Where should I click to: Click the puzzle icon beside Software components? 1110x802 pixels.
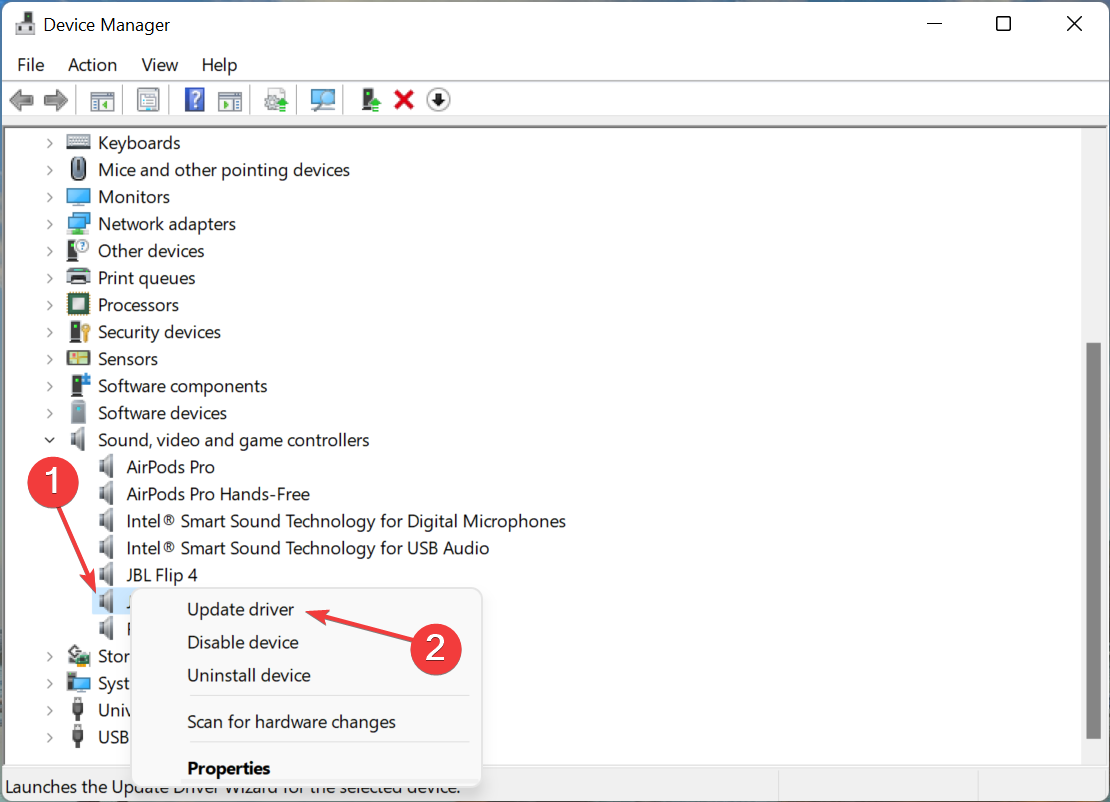coord(79,385)
